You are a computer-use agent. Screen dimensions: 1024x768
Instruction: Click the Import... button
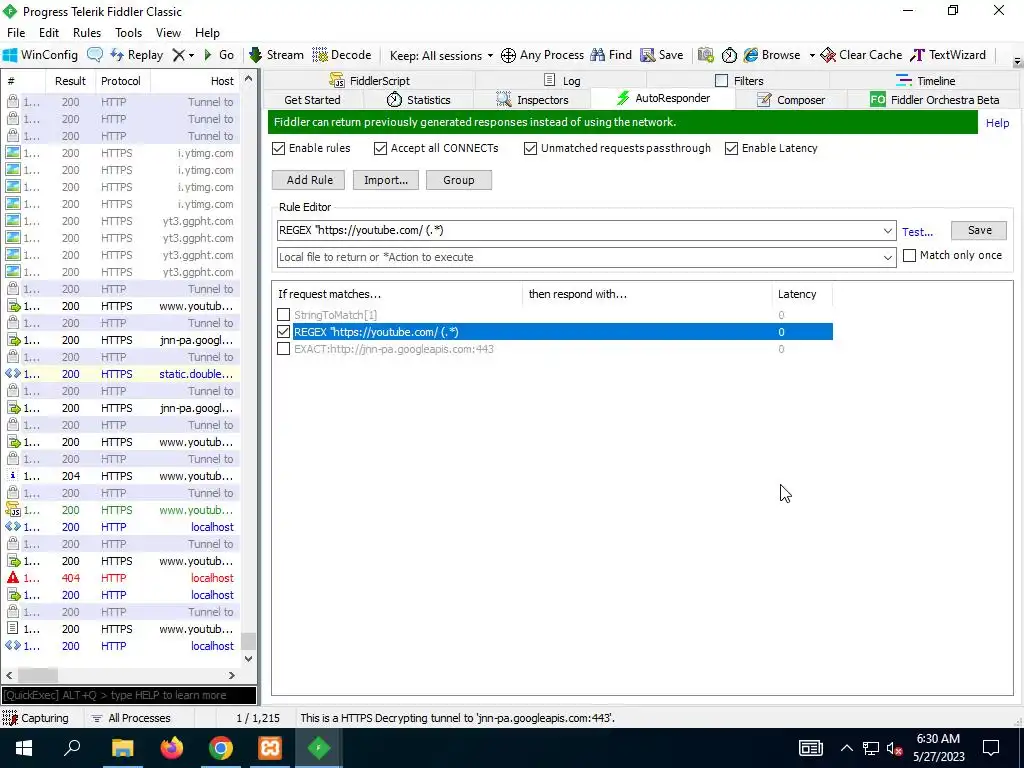[x=386, y=180]
